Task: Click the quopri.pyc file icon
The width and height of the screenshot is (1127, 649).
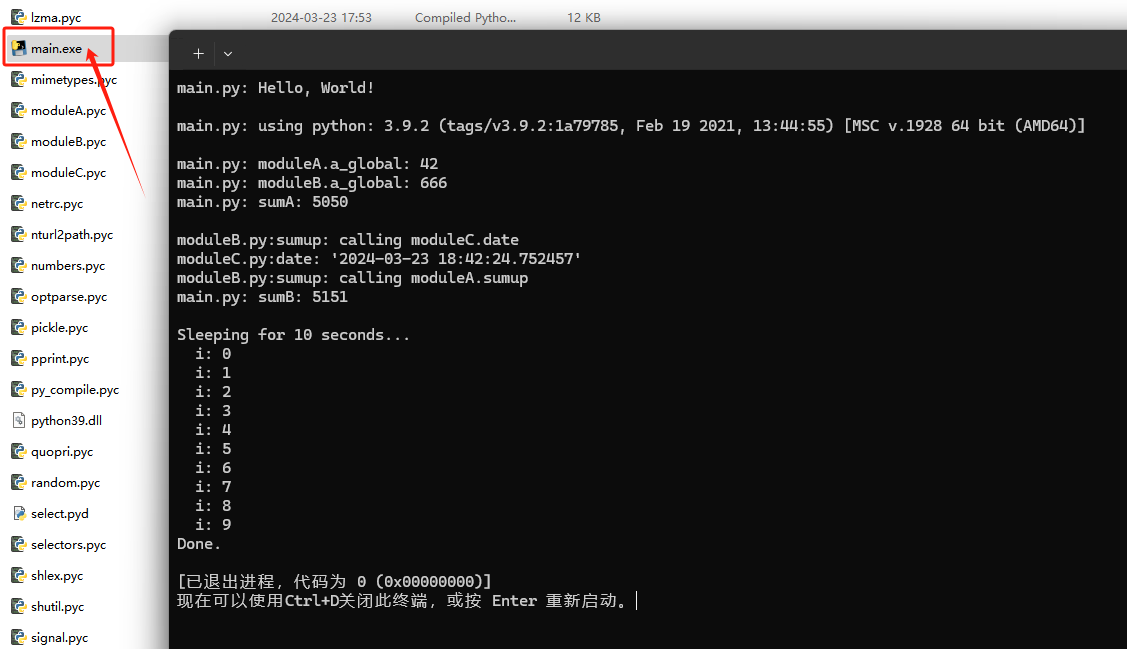Action: pos(19,451)
